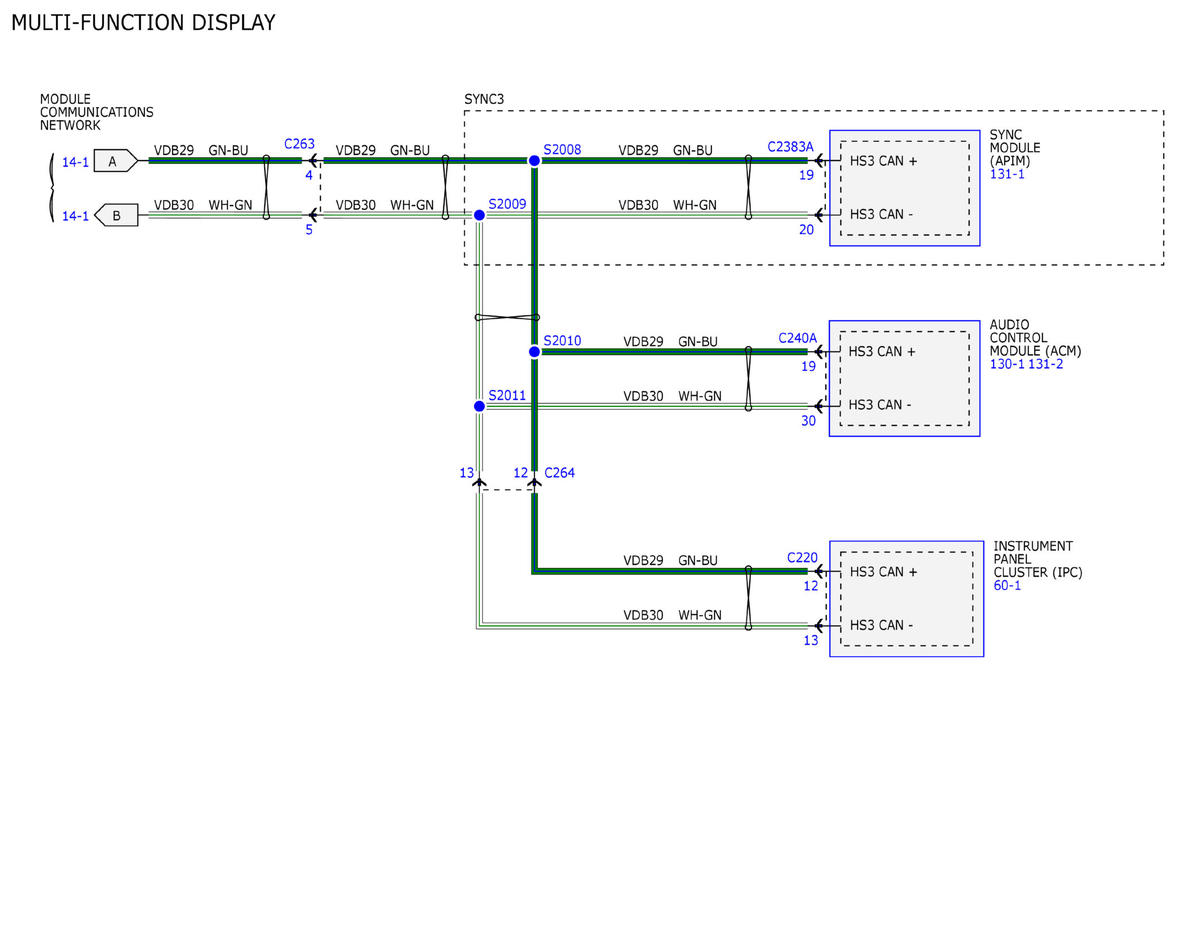This screenshot has width=1200, height=927.
Task: Open the 131-1 page link under SYNC module
Action: coord(1006,174)
